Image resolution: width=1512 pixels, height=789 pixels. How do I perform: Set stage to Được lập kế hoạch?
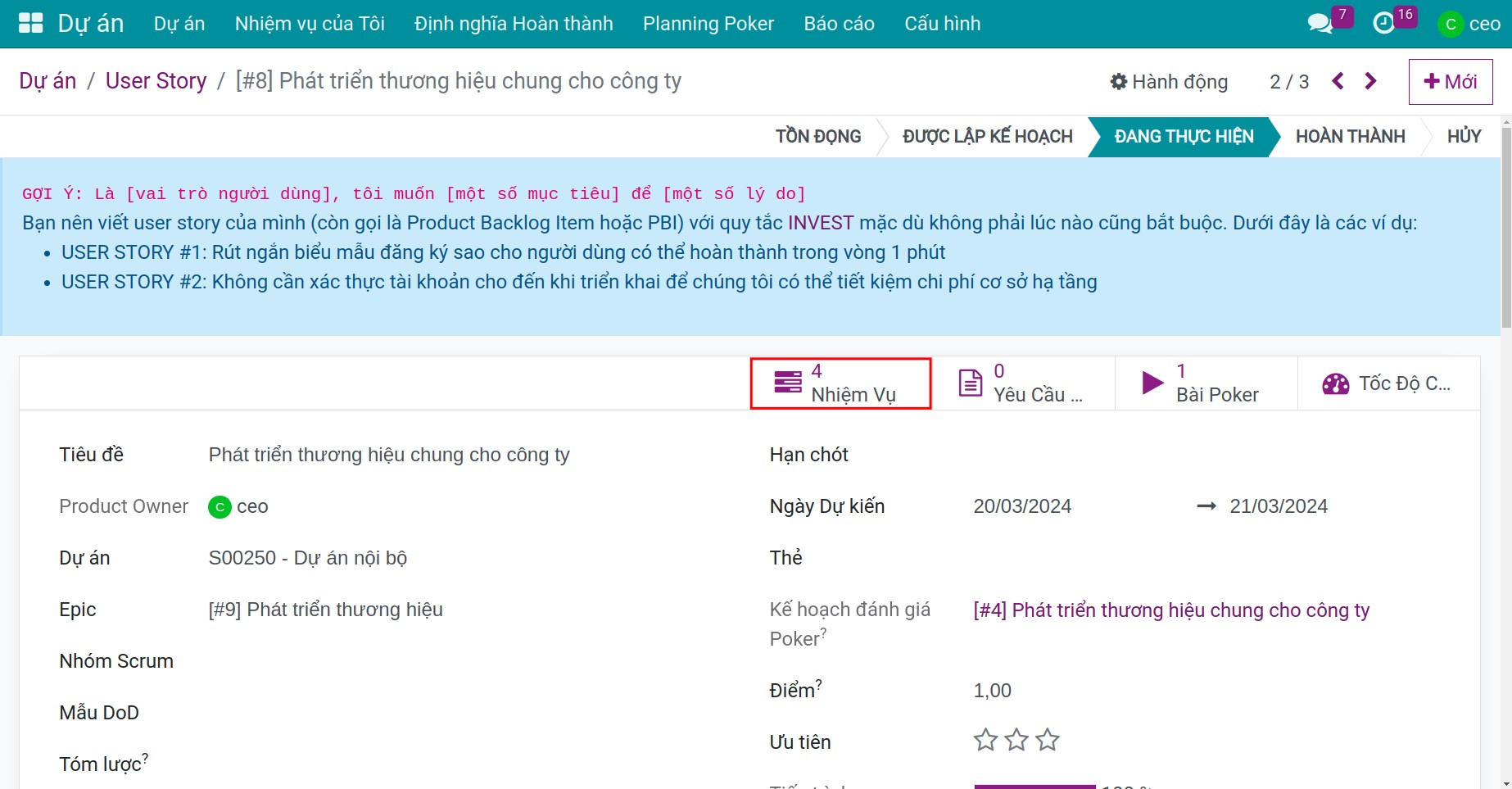click(x=988, y=136)
